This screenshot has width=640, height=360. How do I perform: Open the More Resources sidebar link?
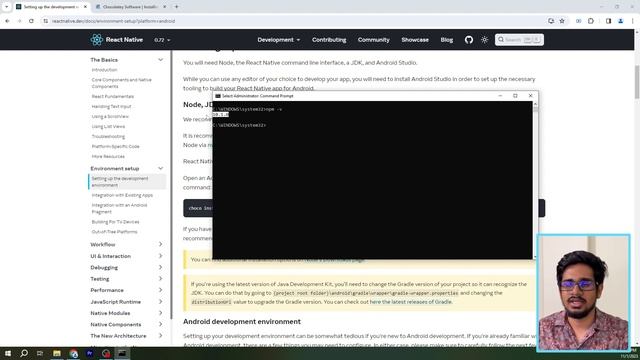point(108,156)
